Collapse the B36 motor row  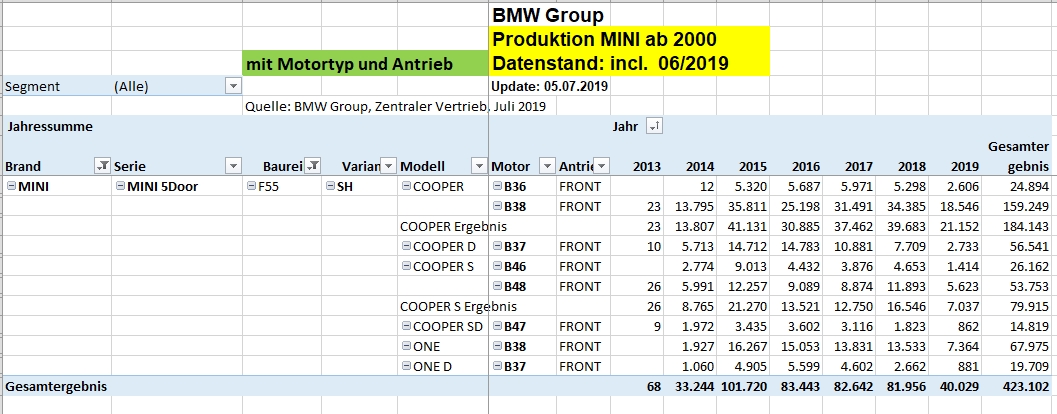(x=497, y=186)
